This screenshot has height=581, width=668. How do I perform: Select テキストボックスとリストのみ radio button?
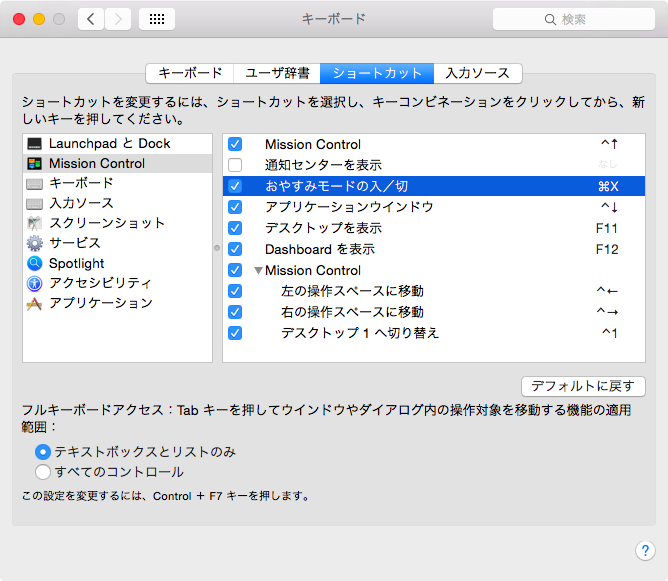(x=43, y=452)
